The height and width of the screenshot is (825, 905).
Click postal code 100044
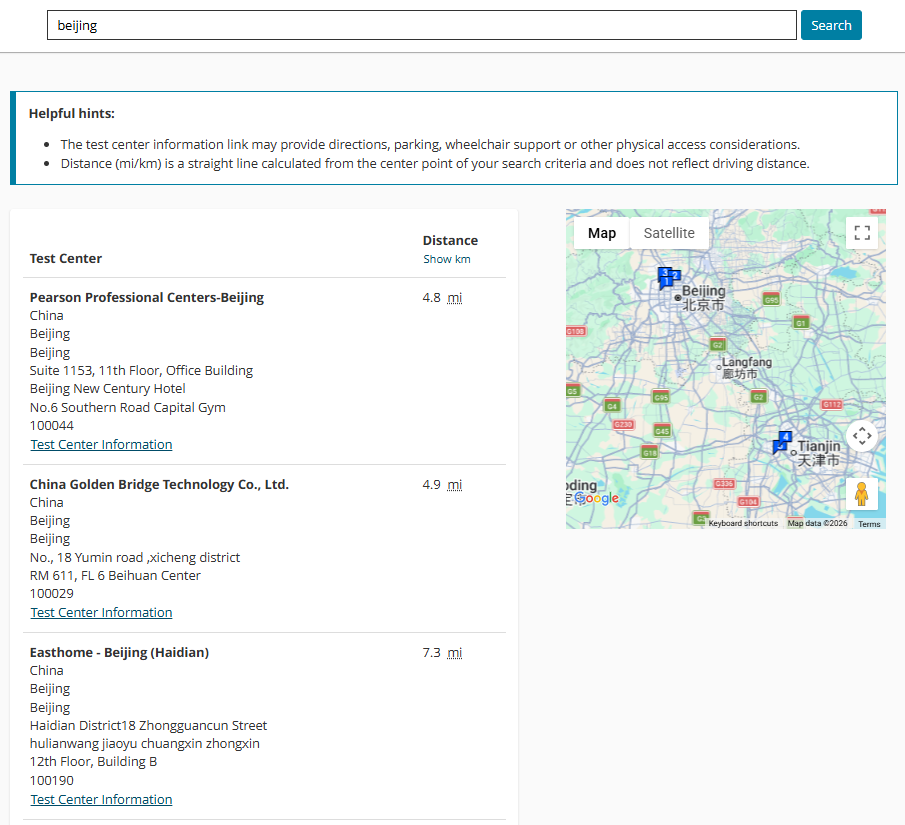click(52, 425)
